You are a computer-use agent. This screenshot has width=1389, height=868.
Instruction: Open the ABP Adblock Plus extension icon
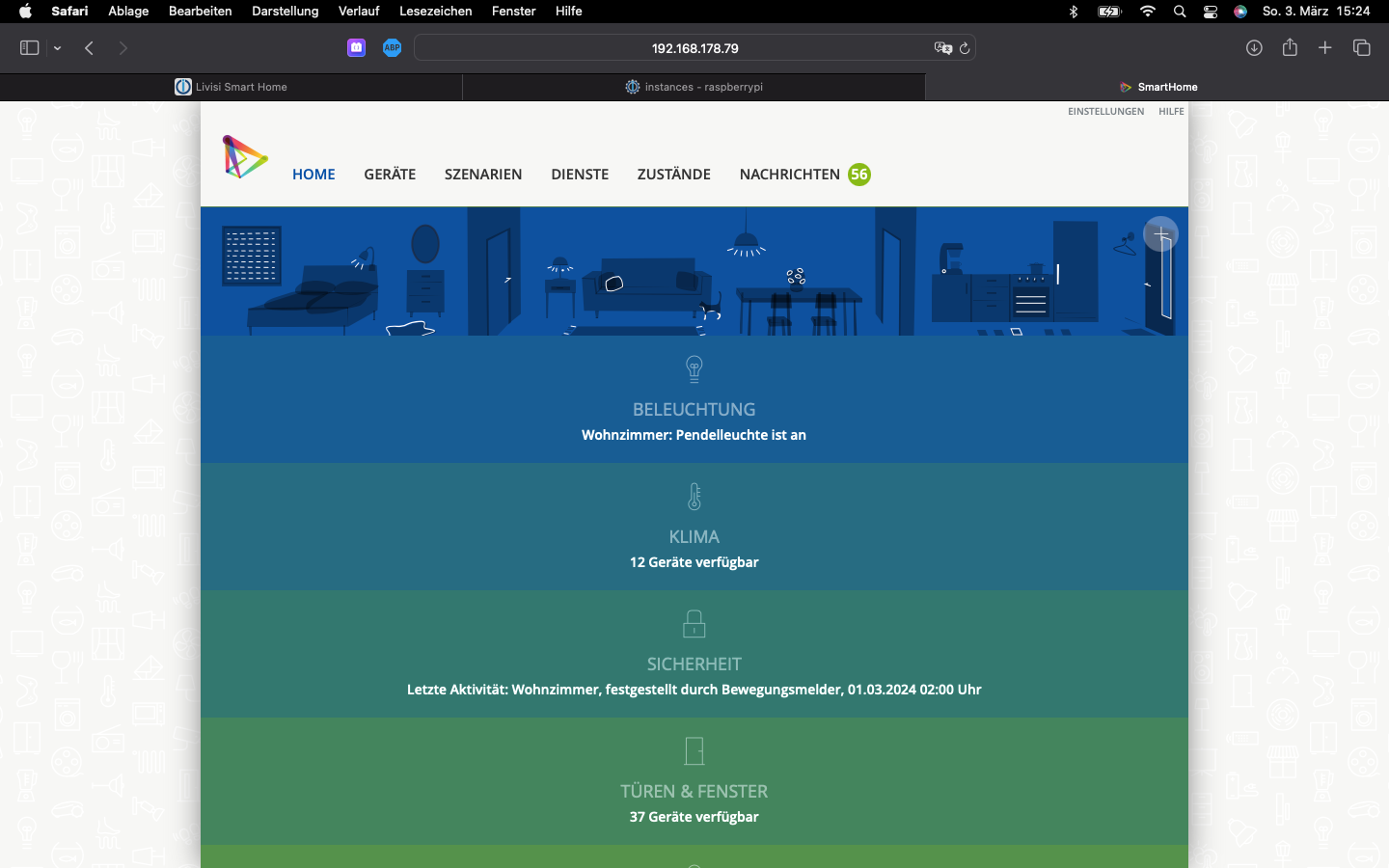click(392, 48)
